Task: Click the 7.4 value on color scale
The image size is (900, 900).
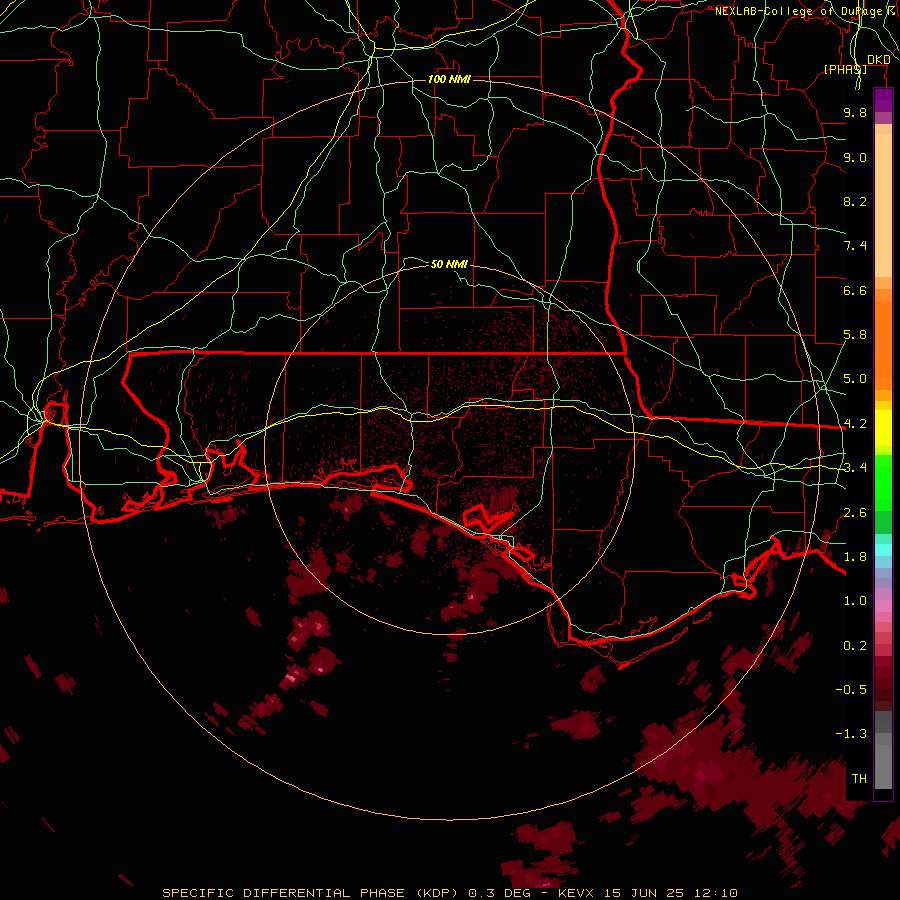Action: point(855,246)
